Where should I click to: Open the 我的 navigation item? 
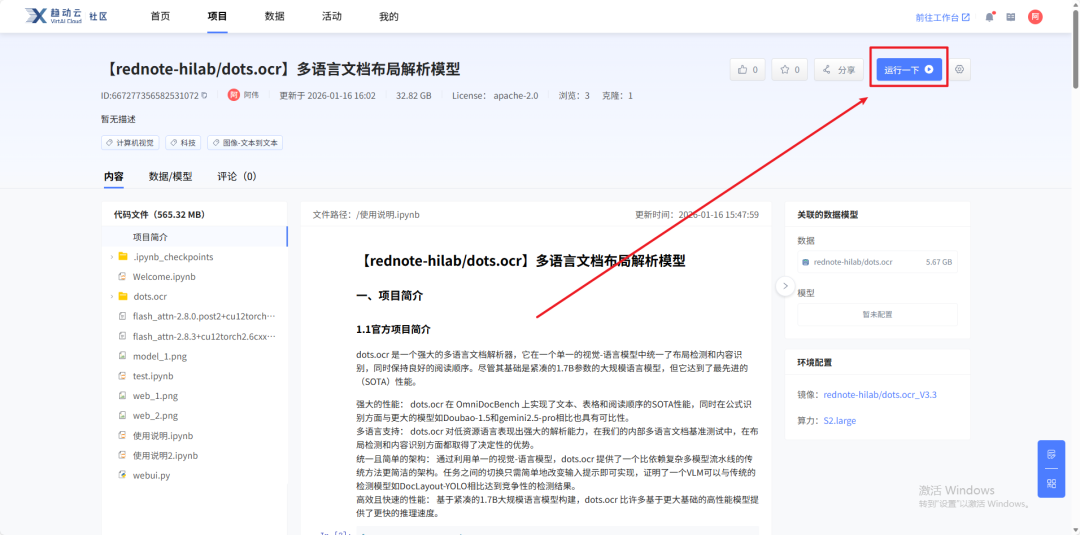tap(388, 17)
